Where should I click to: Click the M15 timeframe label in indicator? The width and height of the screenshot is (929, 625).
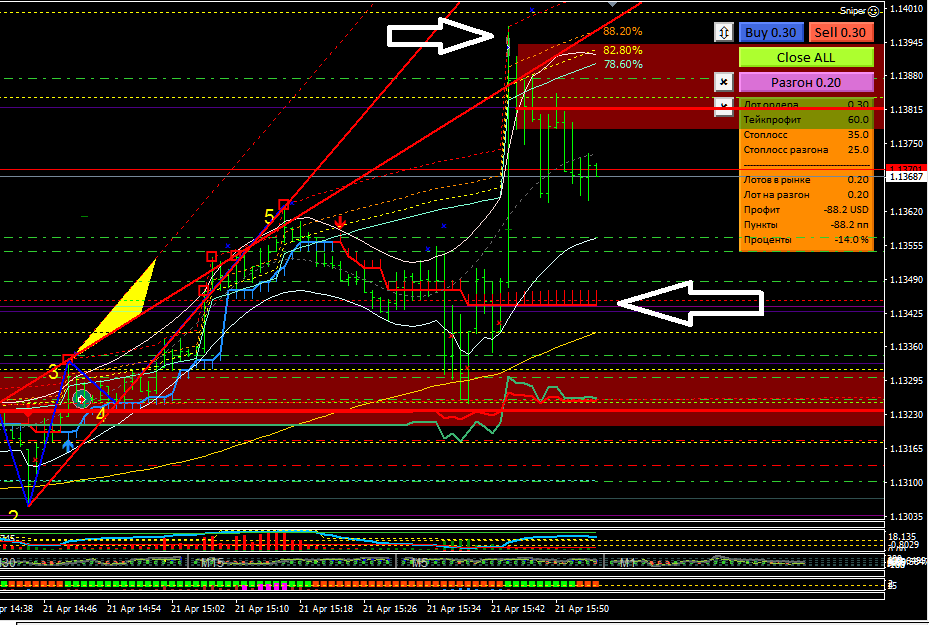(212, 562)
